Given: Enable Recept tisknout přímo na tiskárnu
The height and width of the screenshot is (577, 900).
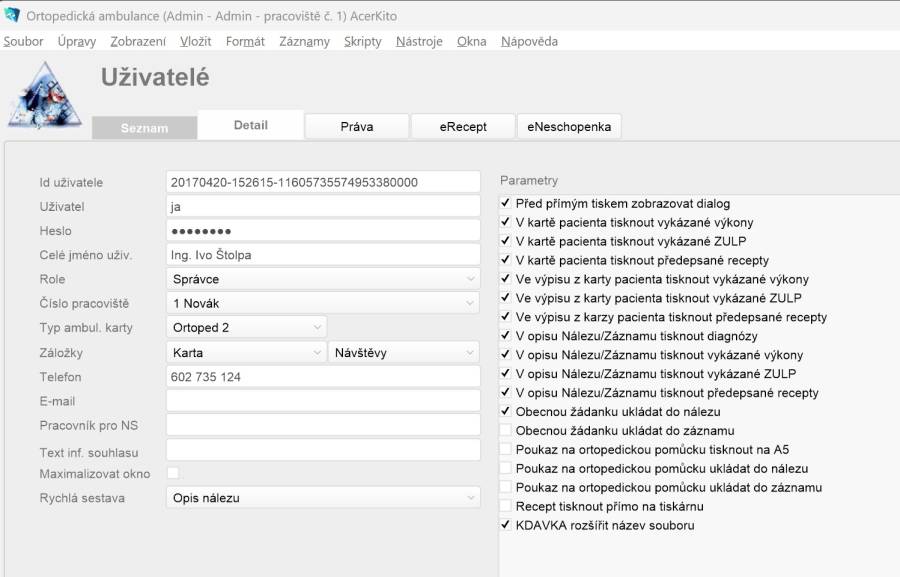Looking at the screenshot, I should pos(506,506).
